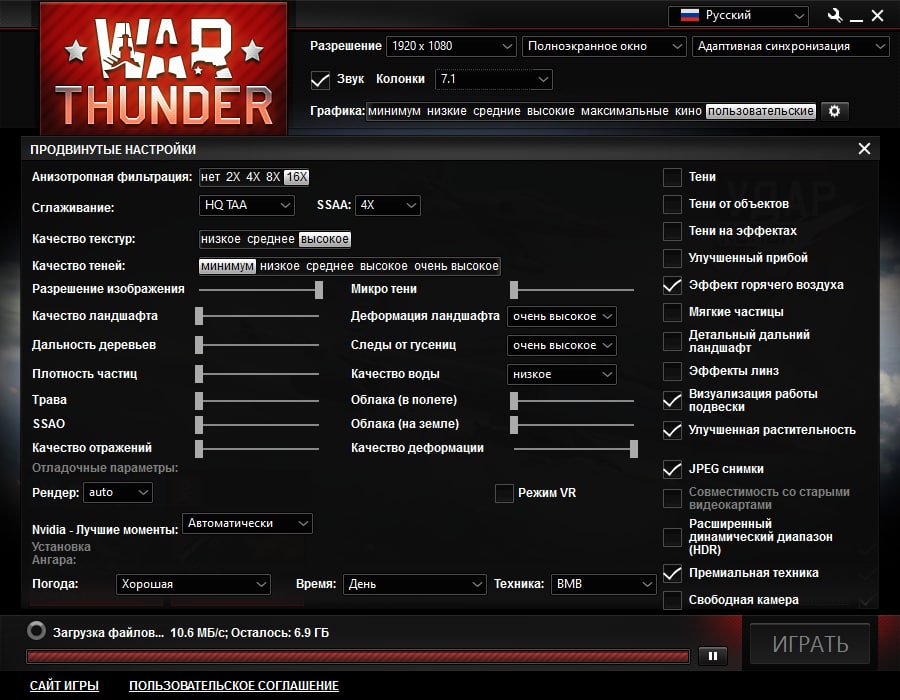Minimize the launcher window
The height and width of the screenshot is (700, 900).
[x=856, y=17]
